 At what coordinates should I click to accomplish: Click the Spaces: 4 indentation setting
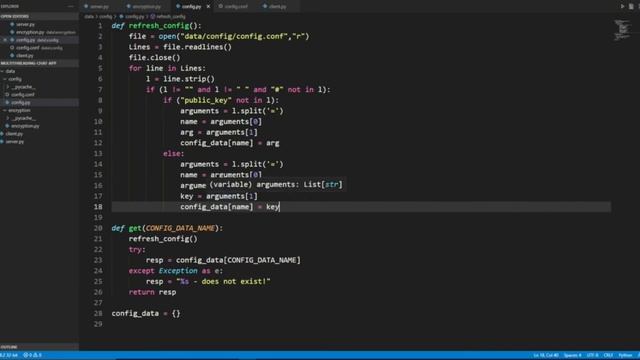click(x=572, y=356)
